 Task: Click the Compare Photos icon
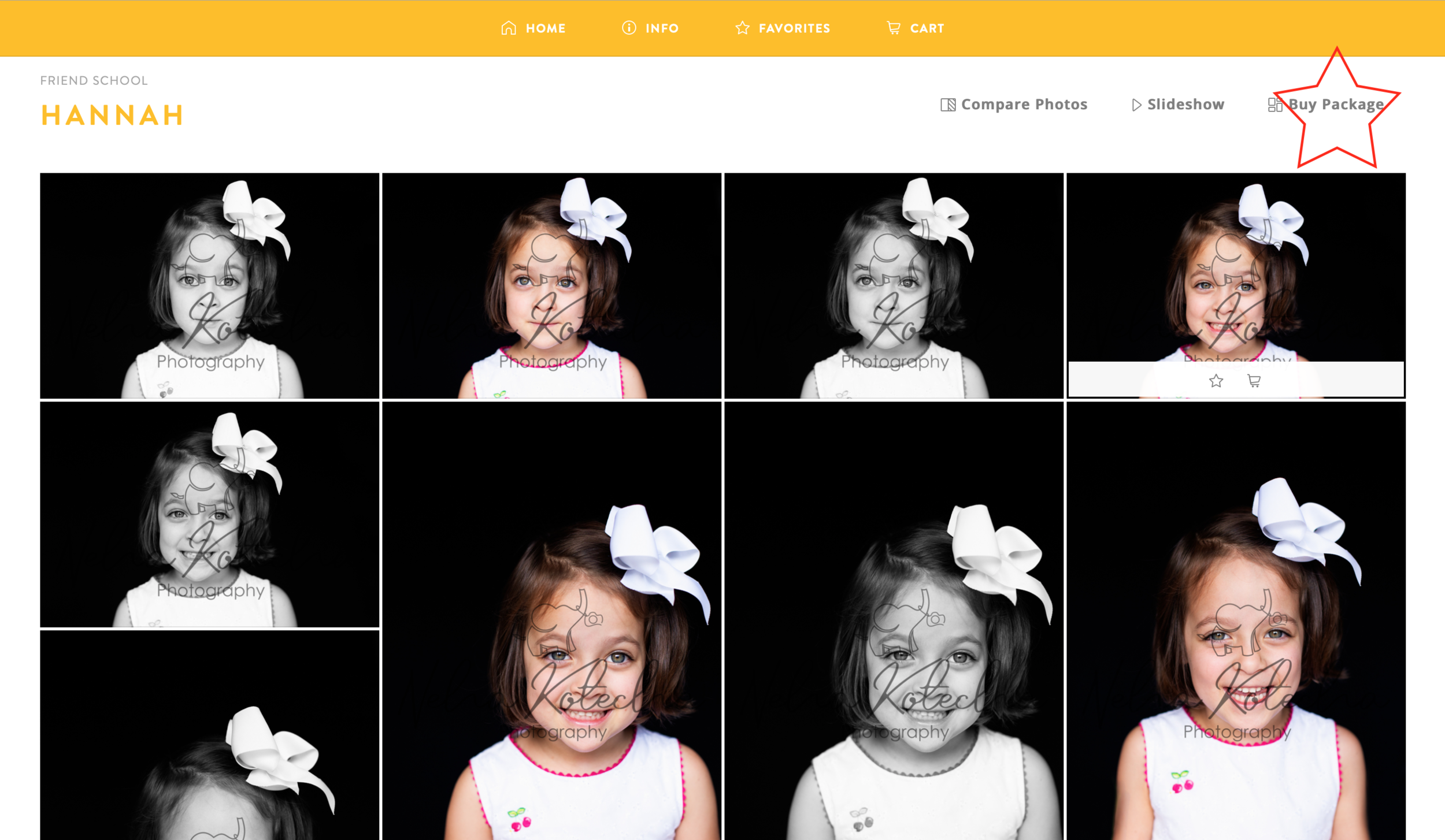pyautogui.click(x=948, y=105)
